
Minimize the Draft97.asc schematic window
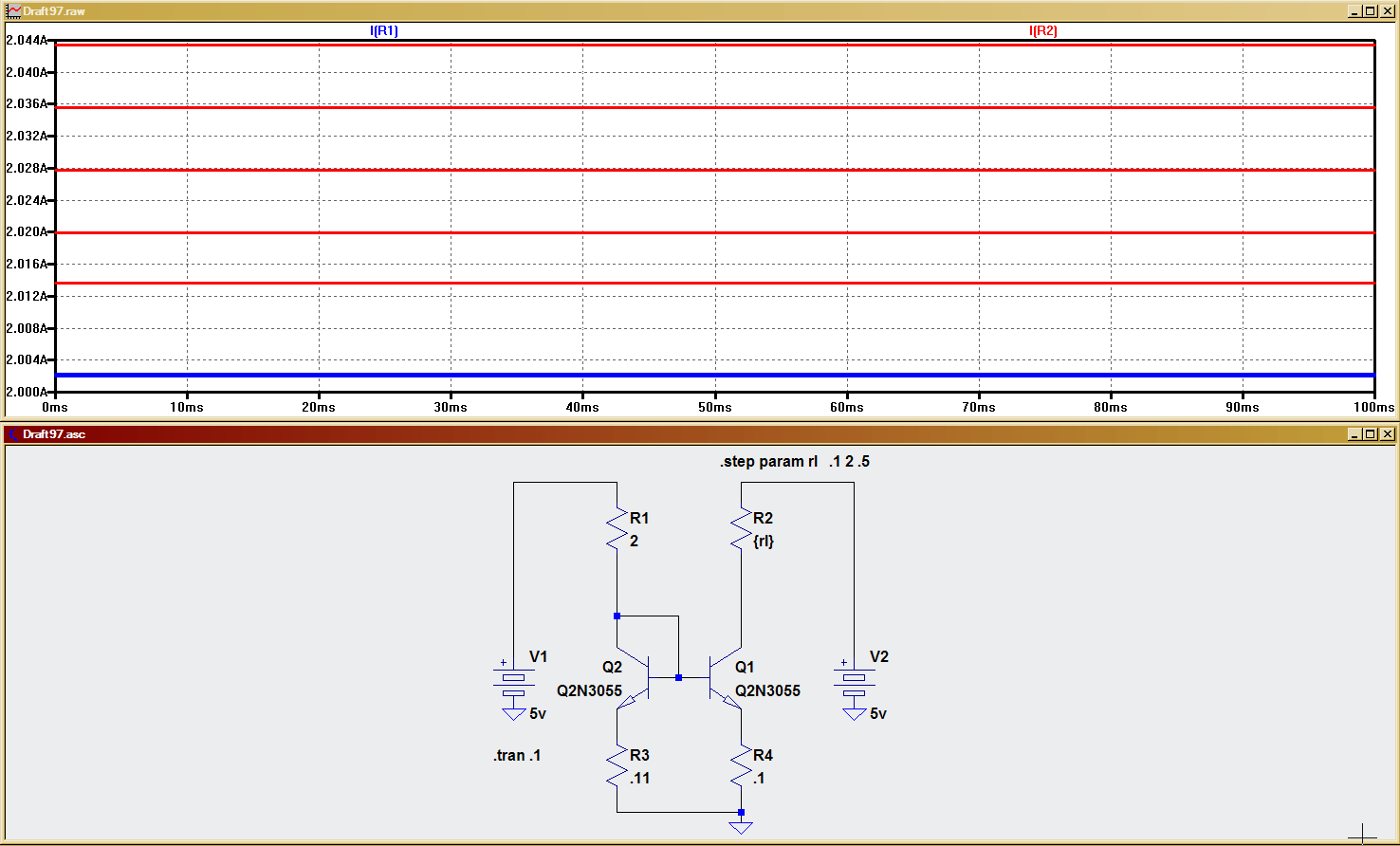pyautogui.click(x=1354, y=434)
